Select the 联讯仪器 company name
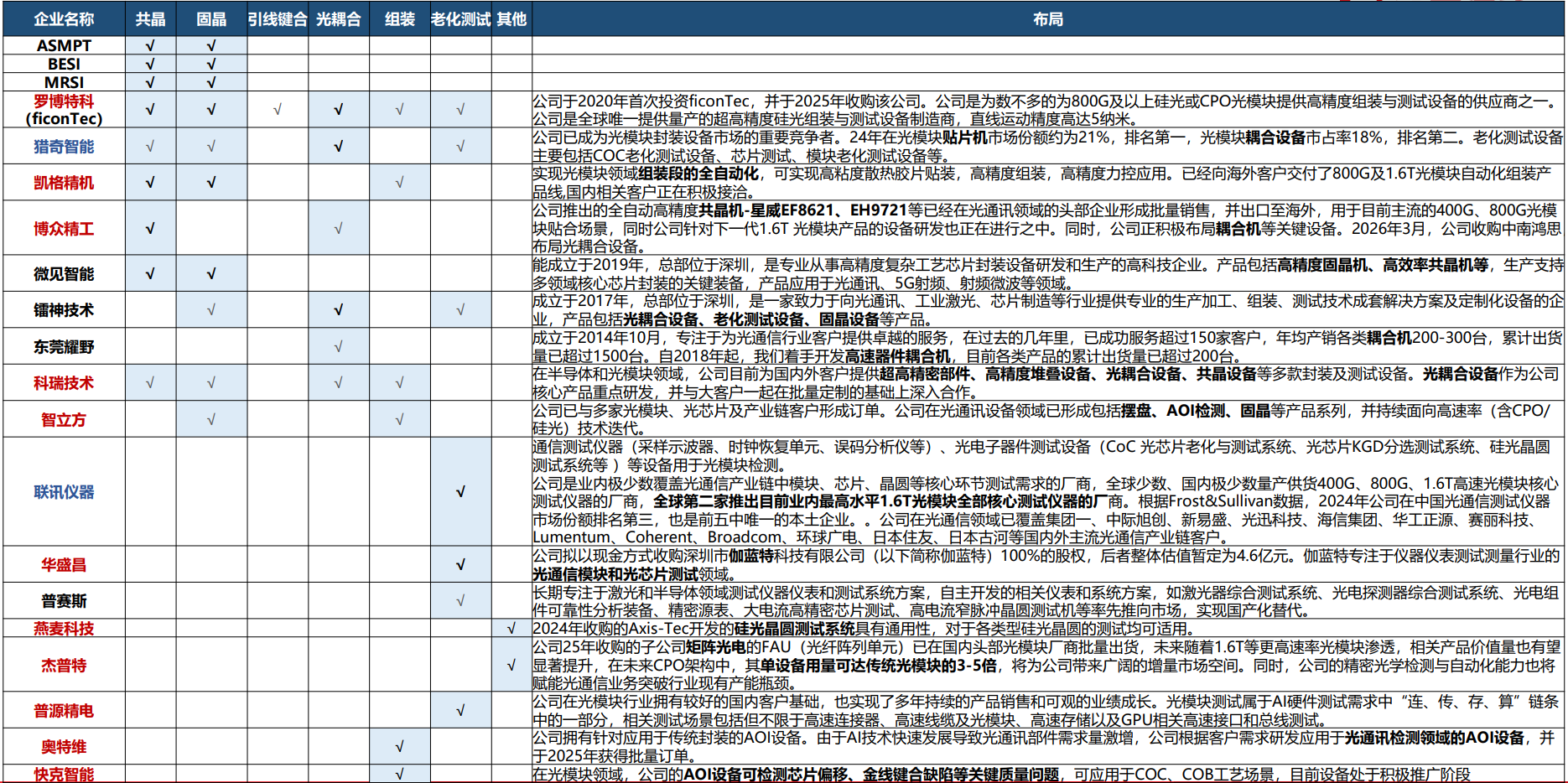The image size is (1568, 783). click(x=64, y=492)
